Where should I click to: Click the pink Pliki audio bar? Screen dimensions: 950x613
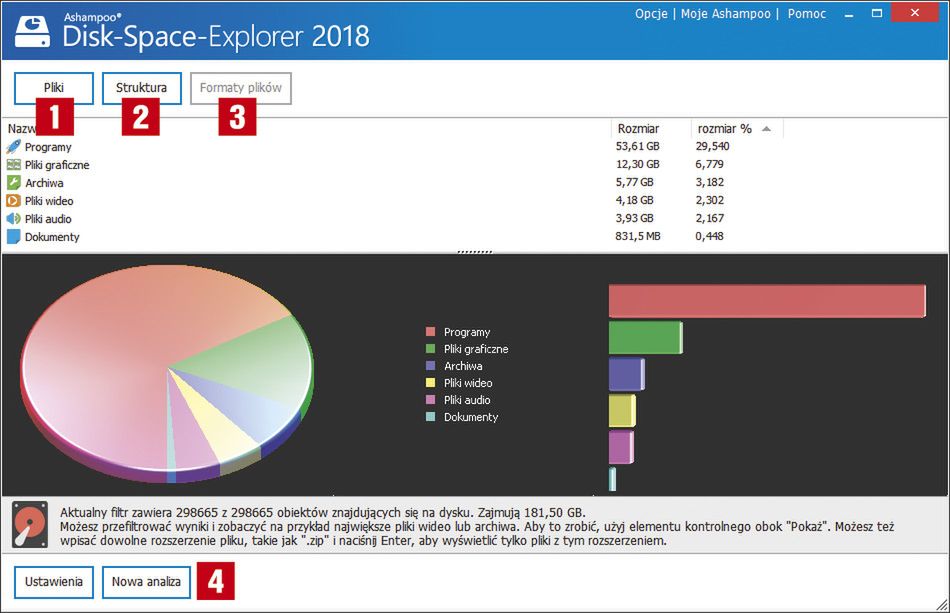click(x=621, y=448)
